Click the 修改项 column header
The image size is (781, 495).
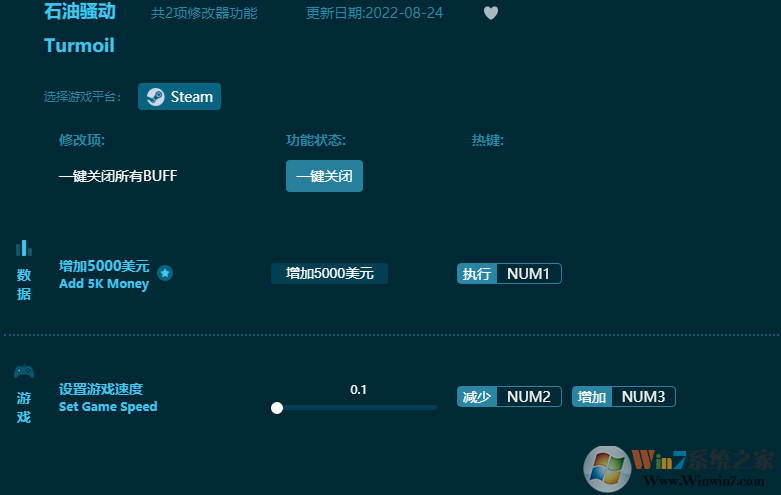[x=82, y=140]
